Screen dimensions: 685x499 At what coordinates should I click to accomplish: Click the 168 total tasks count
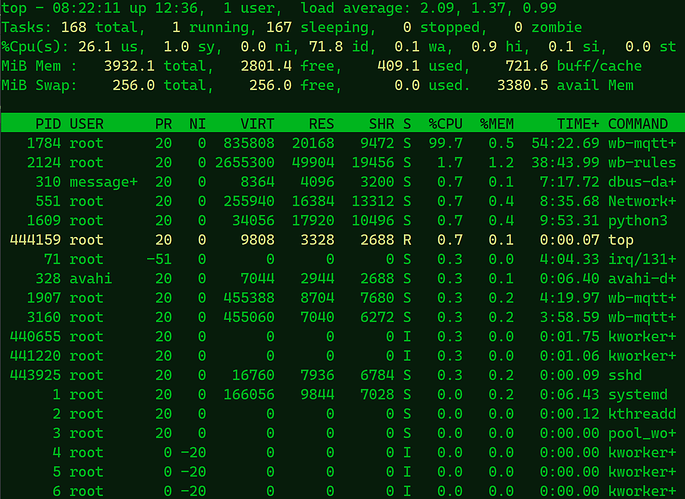click(x=74, y=29)
